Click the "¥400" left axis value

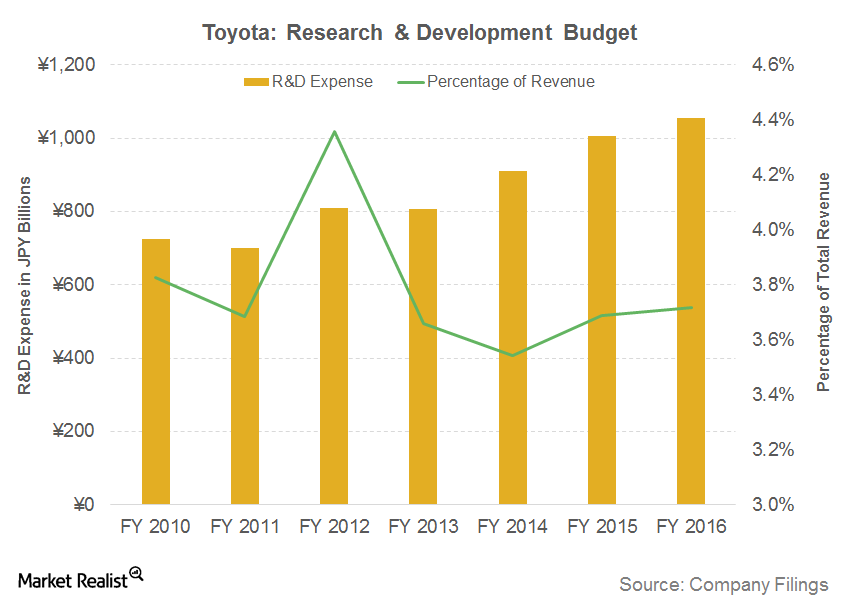(x=73, y=358)
